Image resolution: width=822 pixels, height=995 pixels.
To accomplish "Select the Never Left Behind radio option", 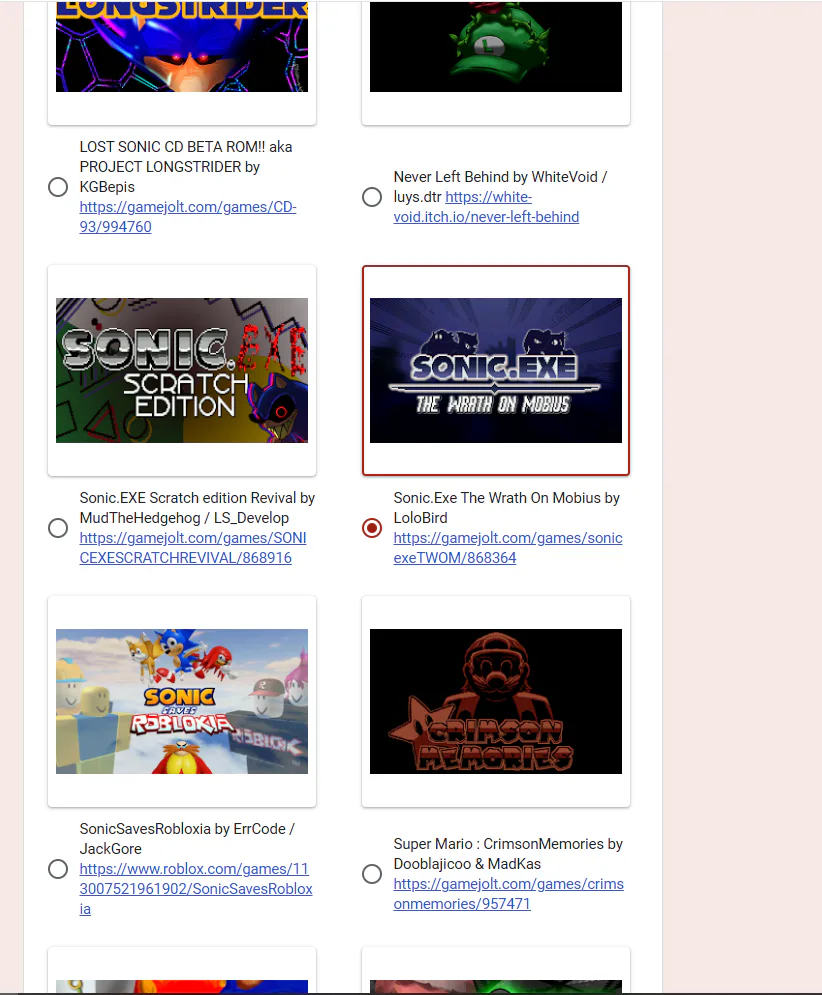I will 372,197.
